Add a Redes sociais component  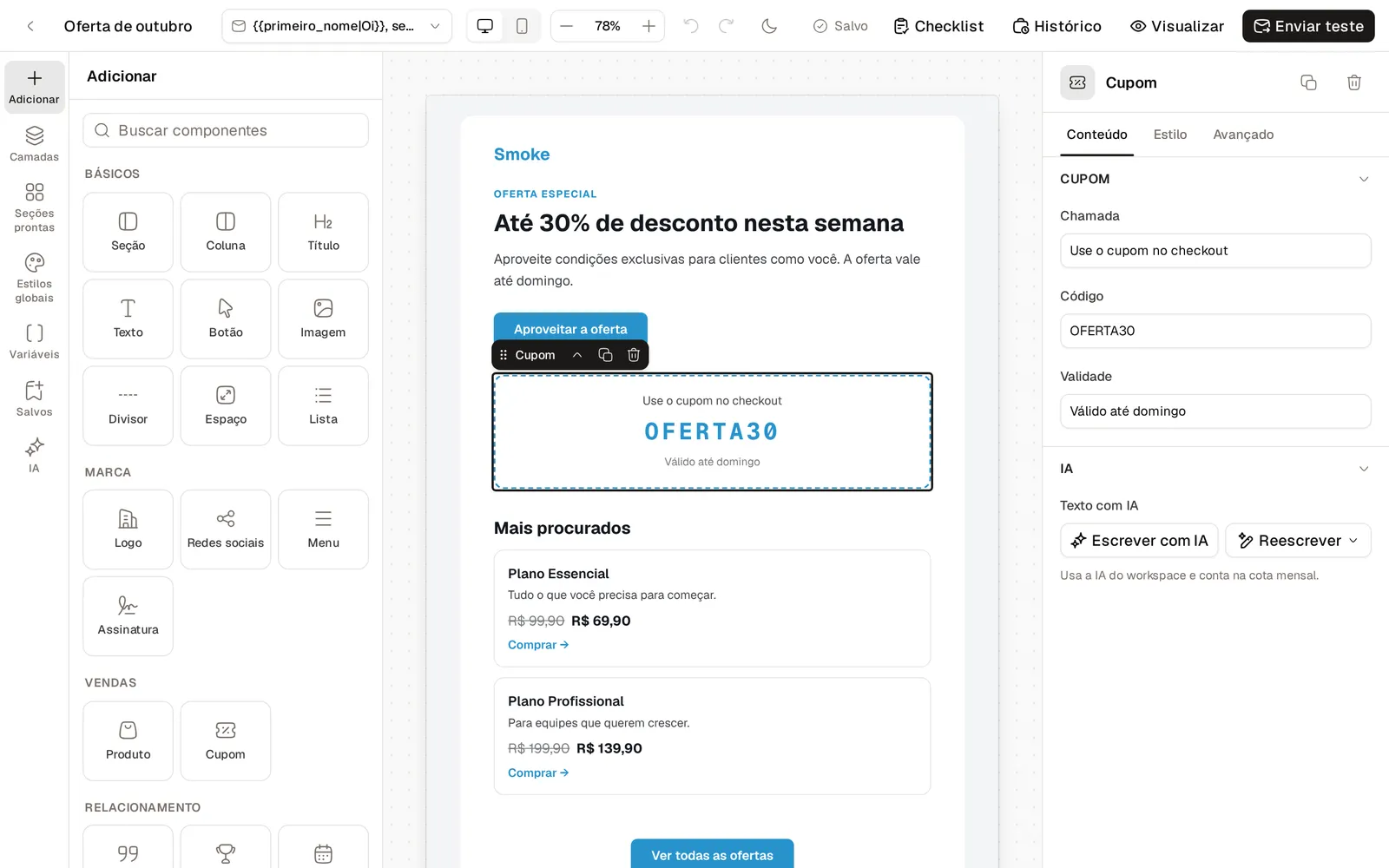[x=226, y=529]
